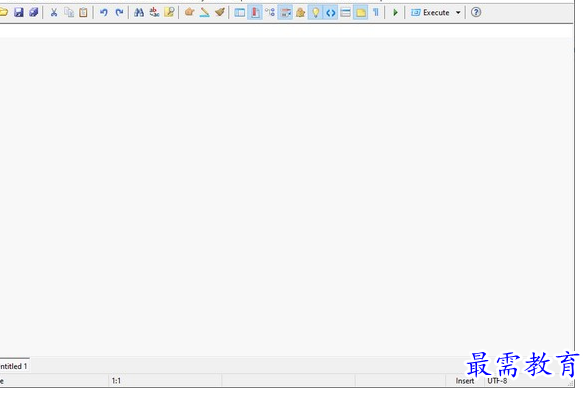Viewport: 588px width, 396px height.
Task: Open the Execute dropdown arrow
Action: 458,12
